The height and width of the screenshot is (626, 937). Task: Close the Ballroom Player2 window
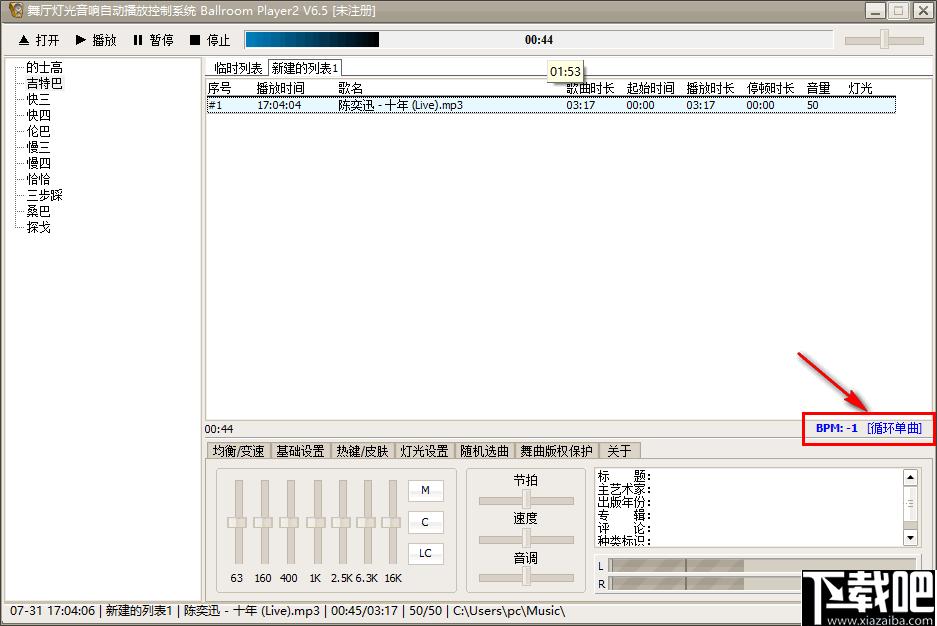[923, 11]
